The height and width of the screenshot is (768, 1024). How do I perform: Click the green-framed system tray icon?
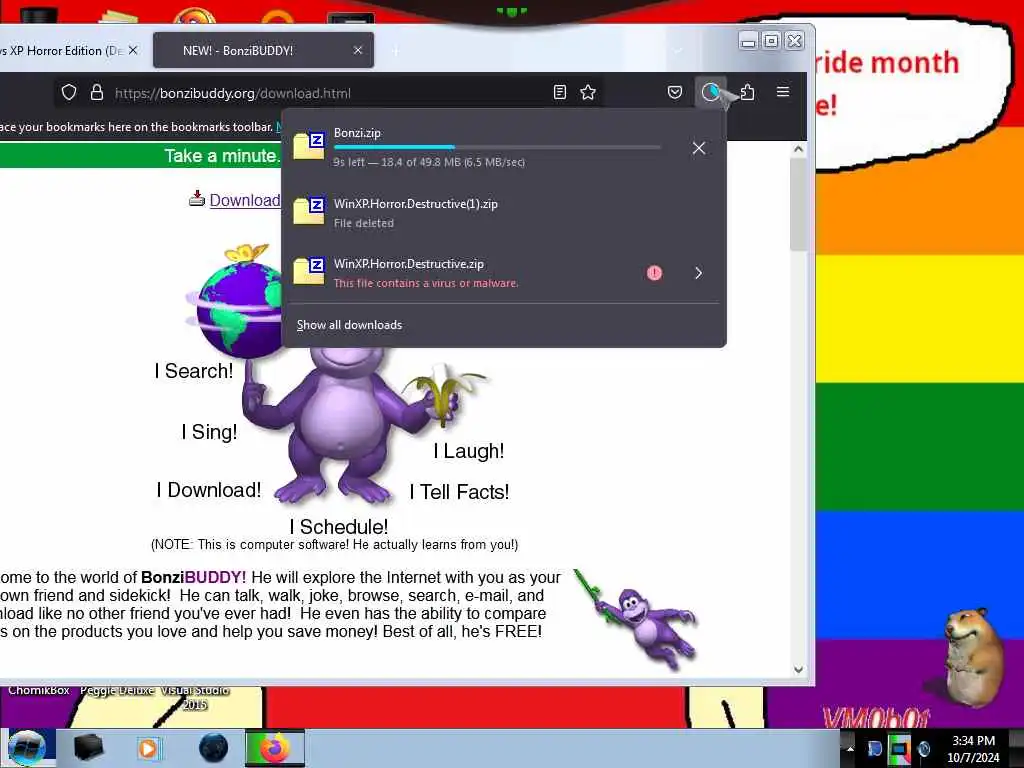coord(899,748)
